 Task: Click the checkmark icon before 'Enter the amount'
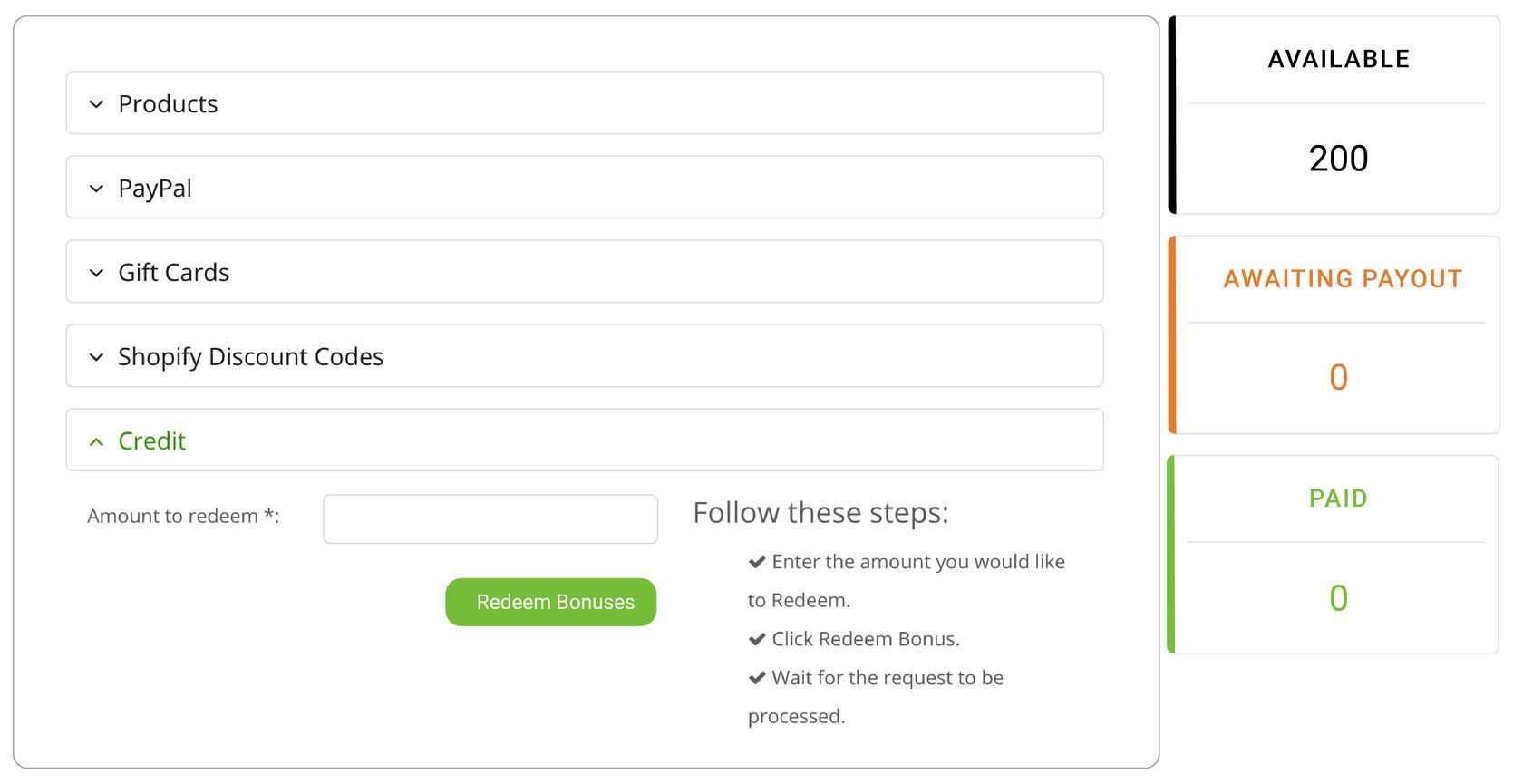click(x=757, y=562)
